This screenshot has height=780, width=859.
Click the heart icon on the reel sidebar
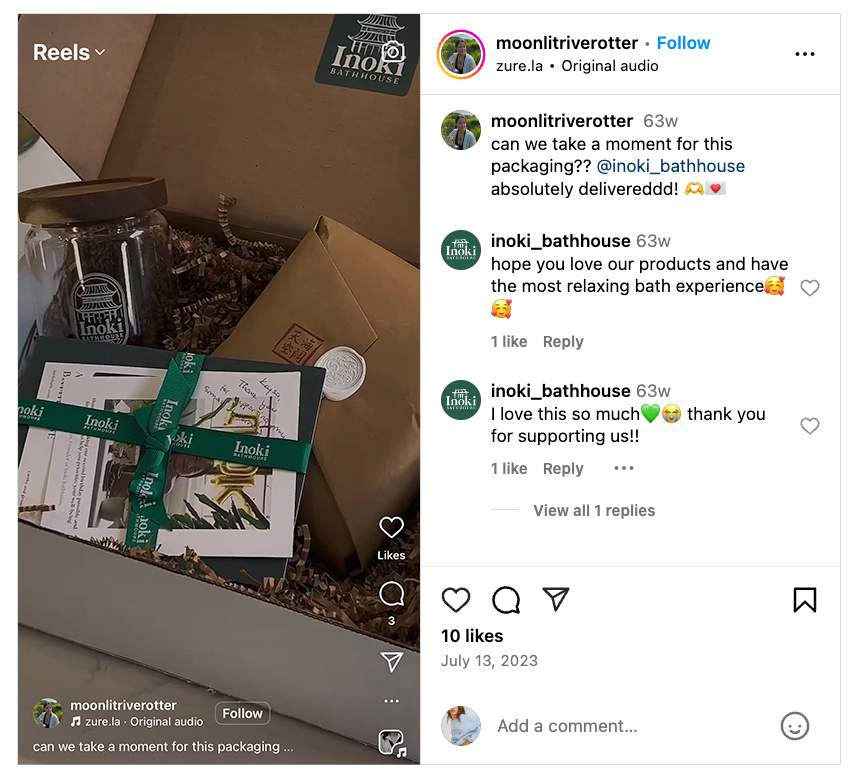click(x=391, y=528)
